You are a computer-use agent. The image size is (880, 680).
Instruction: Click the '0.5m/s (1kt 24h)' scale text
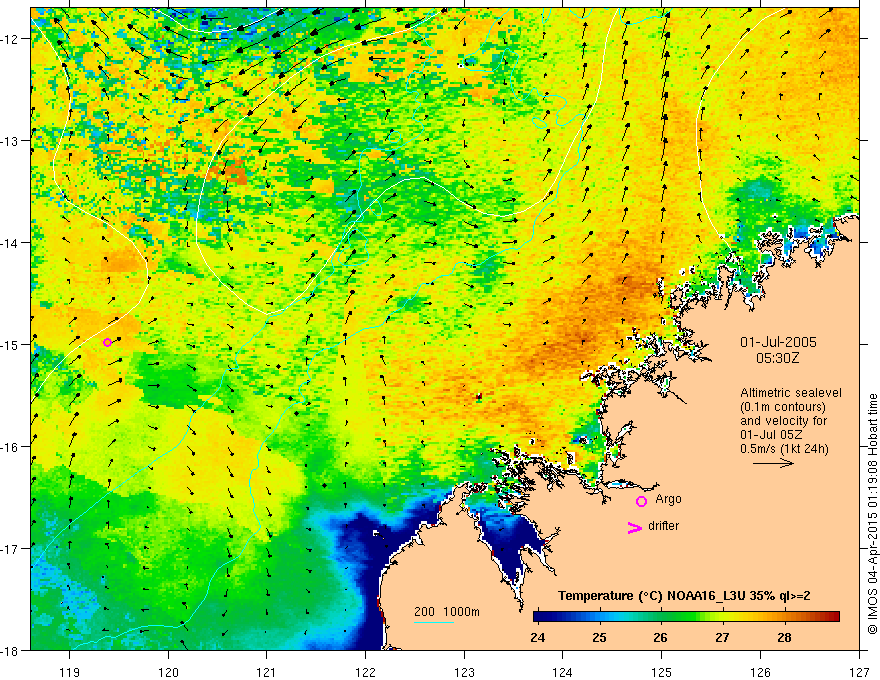785,449
